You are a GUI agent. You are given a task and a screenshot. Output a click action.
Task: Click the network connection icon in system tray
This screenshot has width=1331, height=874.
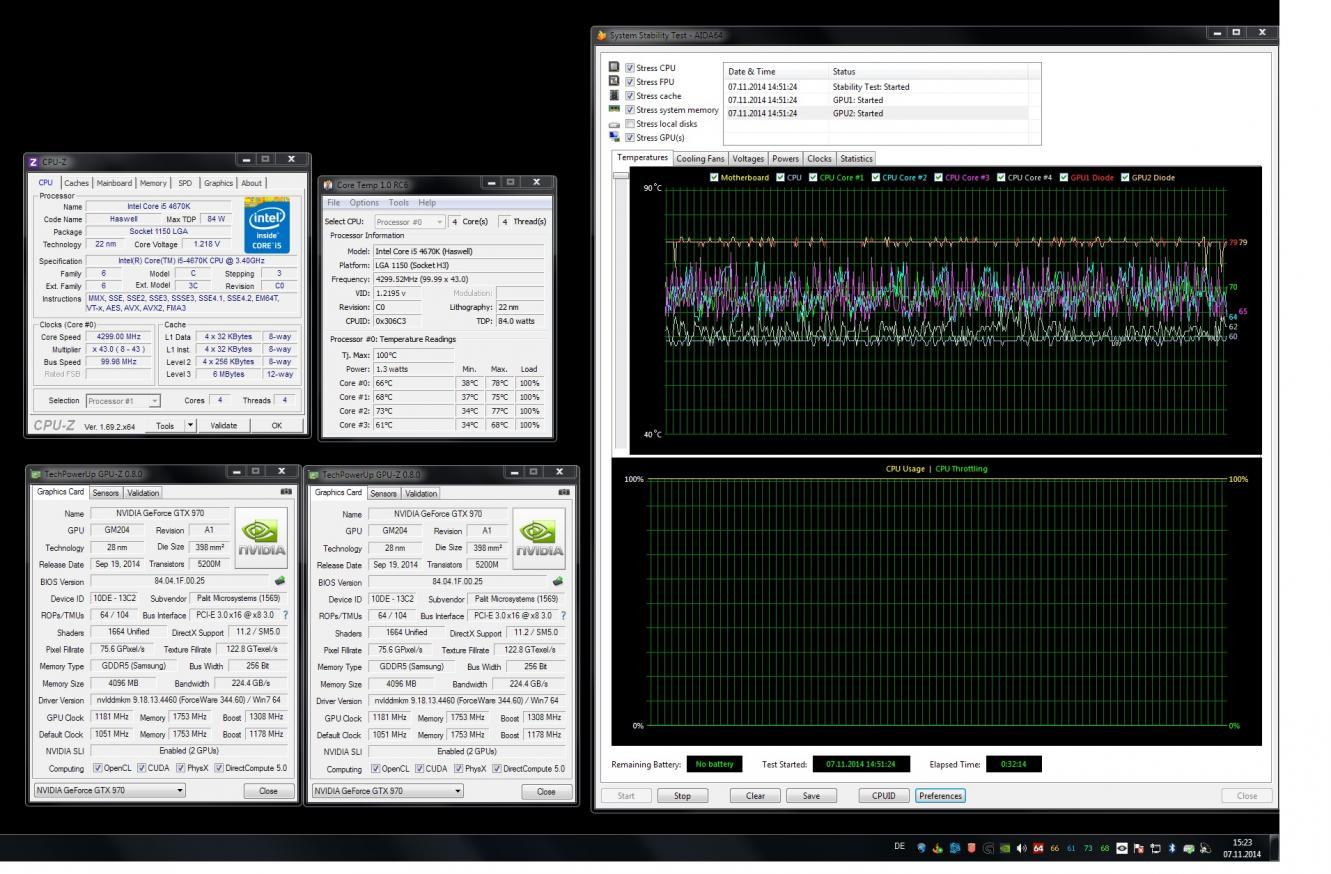1154,848
